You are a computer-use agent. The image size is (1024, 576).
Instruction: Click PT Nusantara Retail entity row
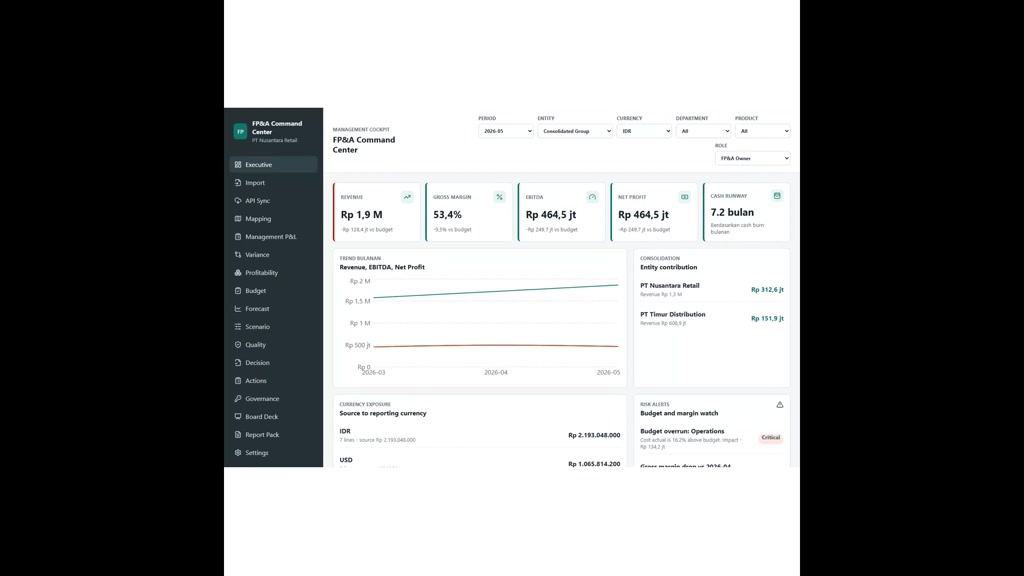click(712, 289)
